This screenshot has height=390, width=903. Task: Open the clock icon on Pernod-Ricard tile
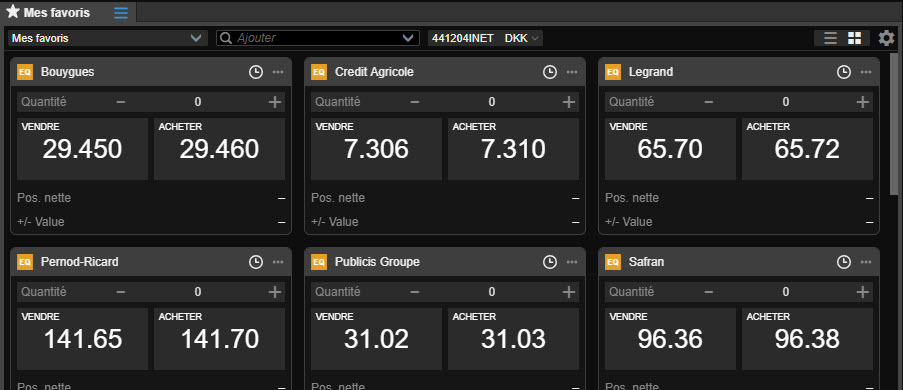click(256, 262)
